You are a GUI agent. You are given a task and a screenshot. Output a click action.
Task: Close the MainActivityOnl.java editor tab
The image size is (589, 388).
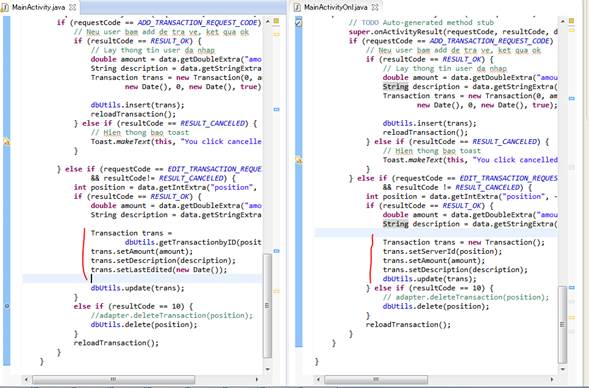[375, 7]
